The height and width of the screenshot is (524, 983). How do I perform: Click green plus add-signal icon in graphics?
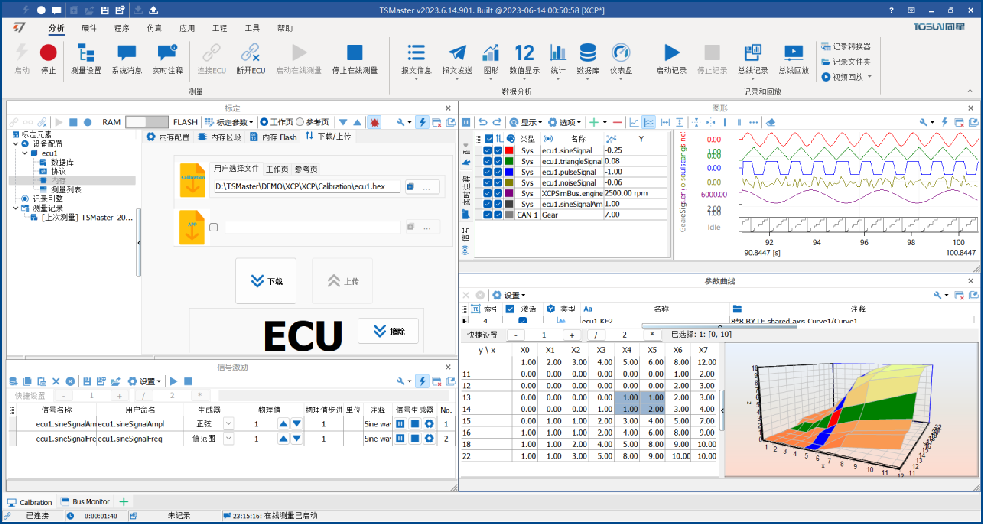click(594, 122)
